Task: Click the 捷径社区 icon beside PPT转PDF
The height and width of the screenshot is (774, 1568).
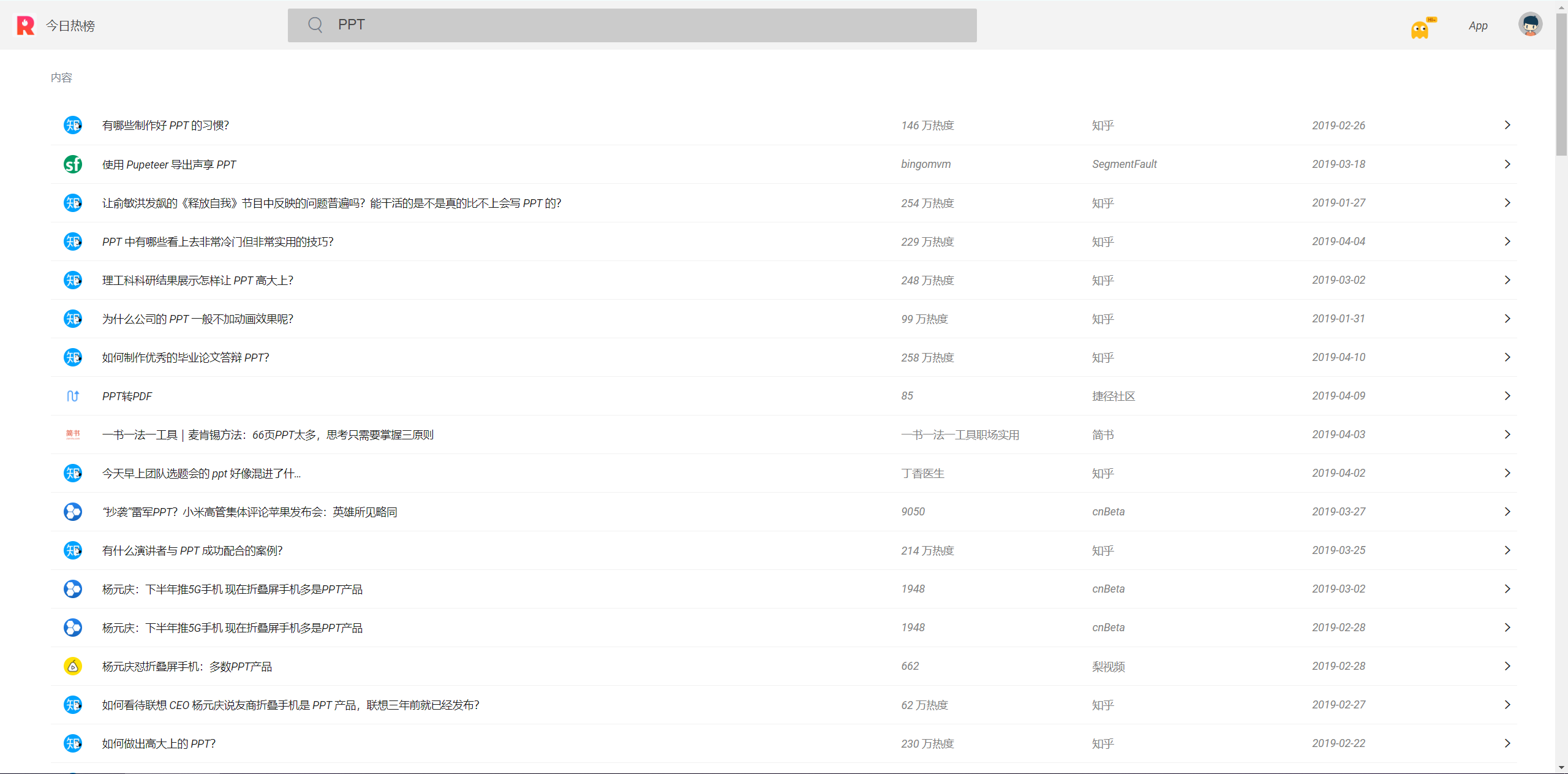Action: (x=73, y=396)
